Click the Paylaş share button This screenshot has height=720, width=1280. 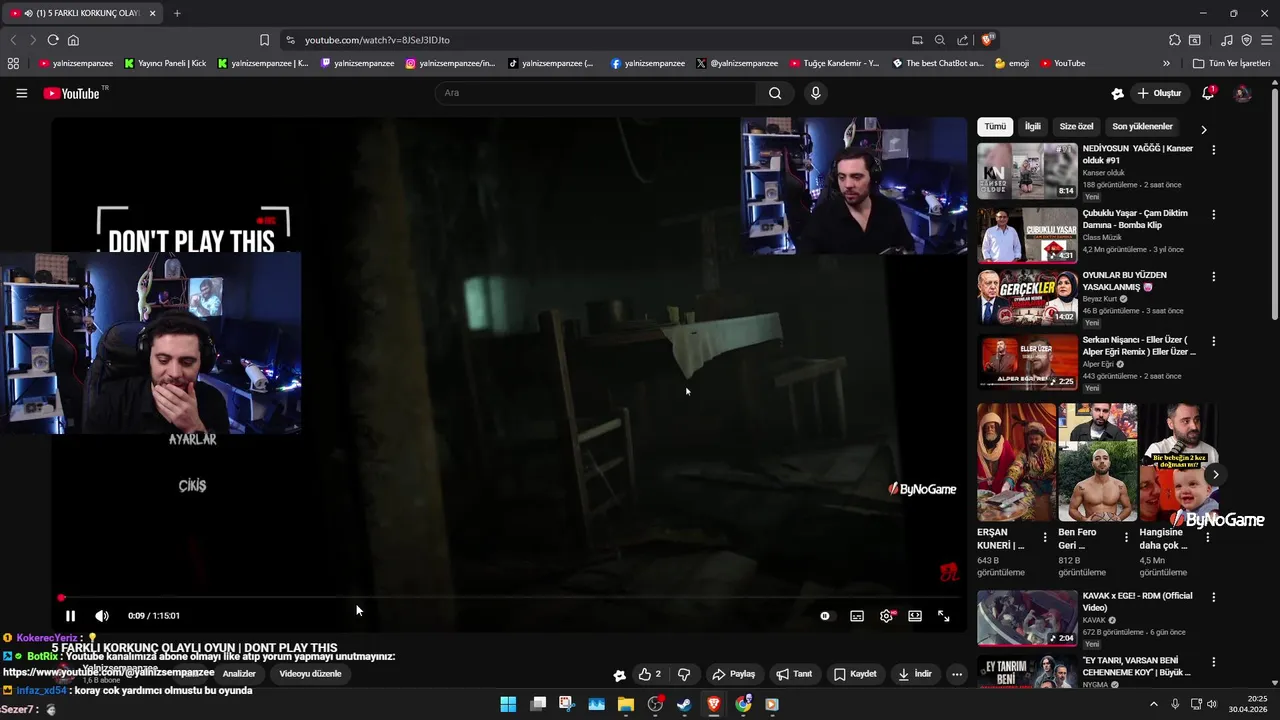[733, 674]
